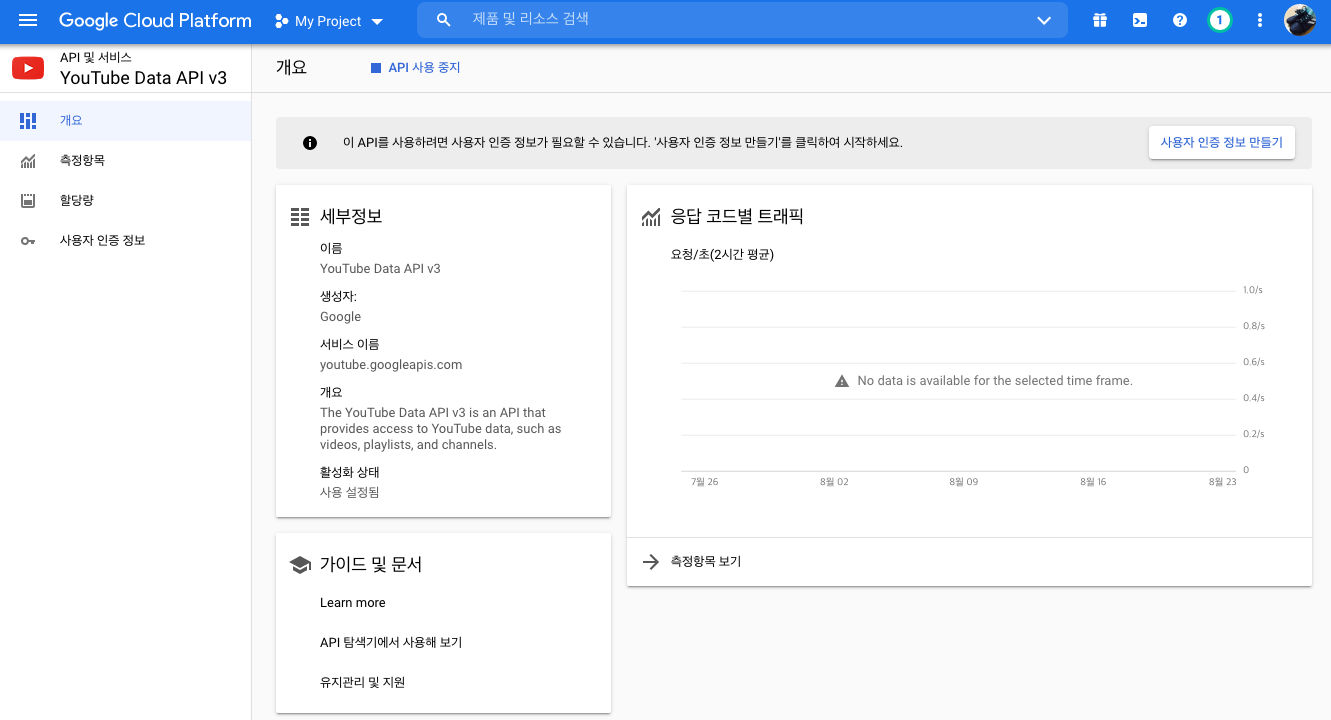Click the 응답 코드별 트래픽 chart icon
The width and height of the screenshot is (1331, 720).
(x=651, y=217)
